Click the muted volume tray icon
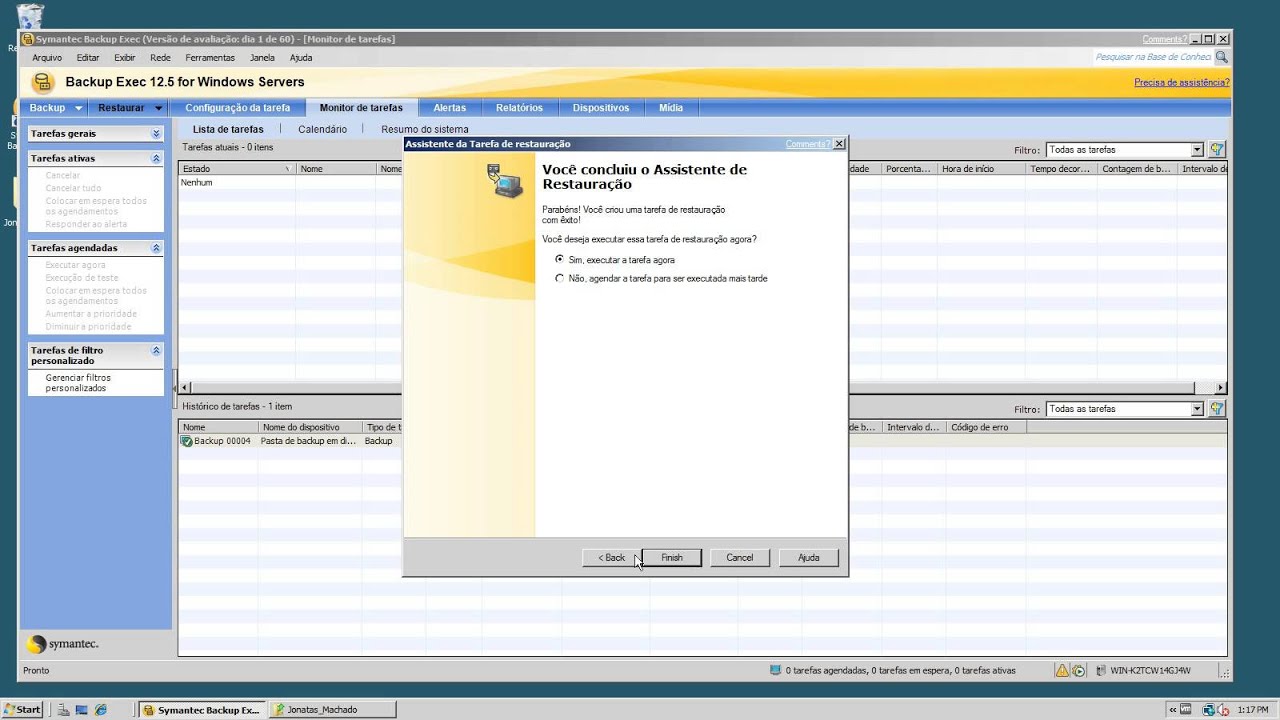1280x720 pixels. click(1221, 710)
